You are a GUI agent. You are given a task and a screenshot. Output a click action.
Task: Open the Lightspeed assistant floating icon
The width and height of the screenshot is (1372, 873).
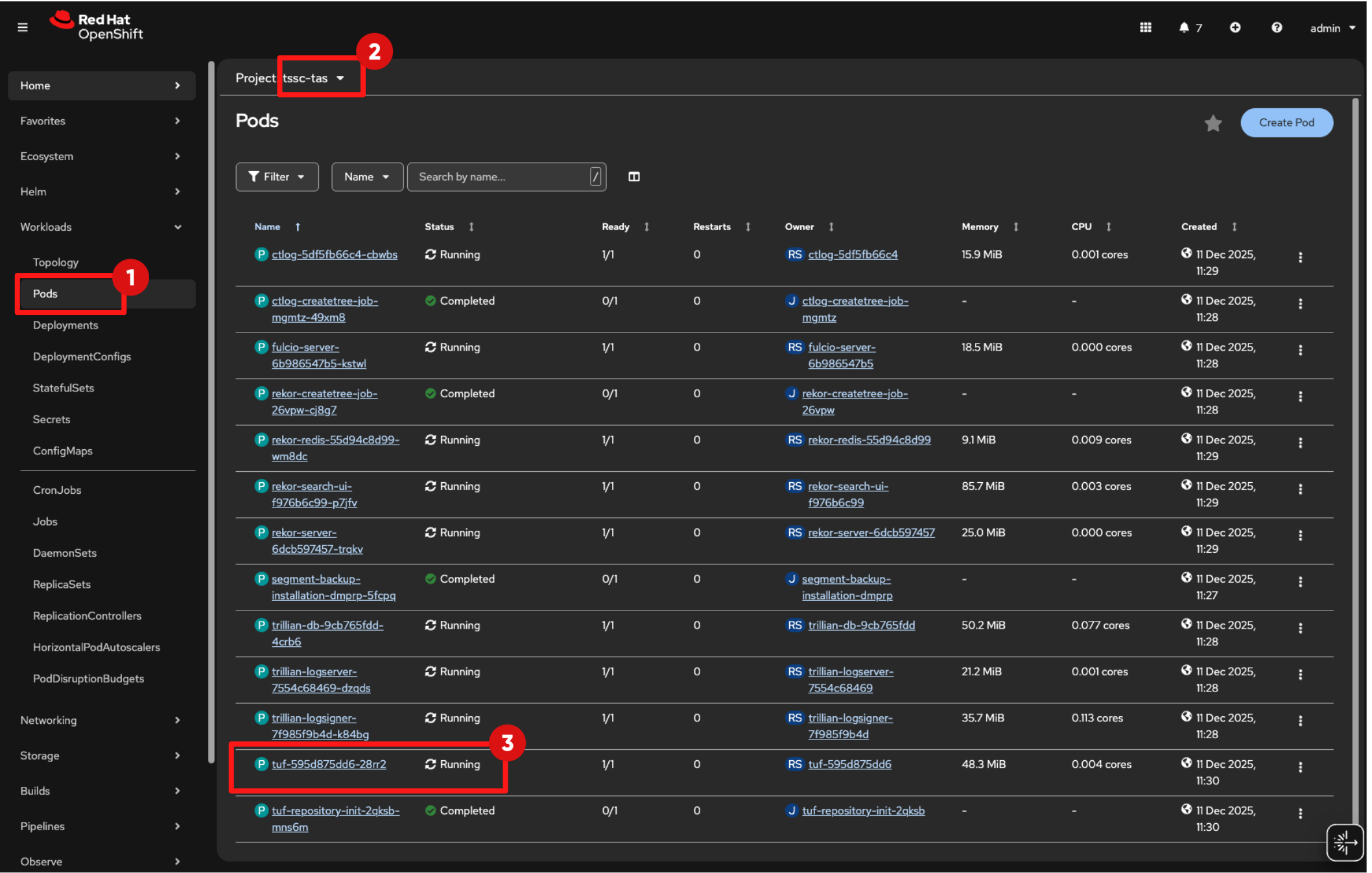click(1345, 843)
